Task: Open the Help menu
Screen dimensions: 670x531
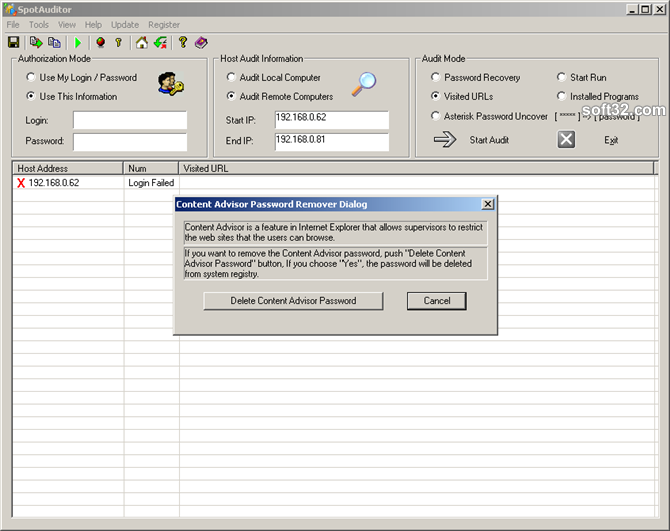Action: (x=93, y=25)
